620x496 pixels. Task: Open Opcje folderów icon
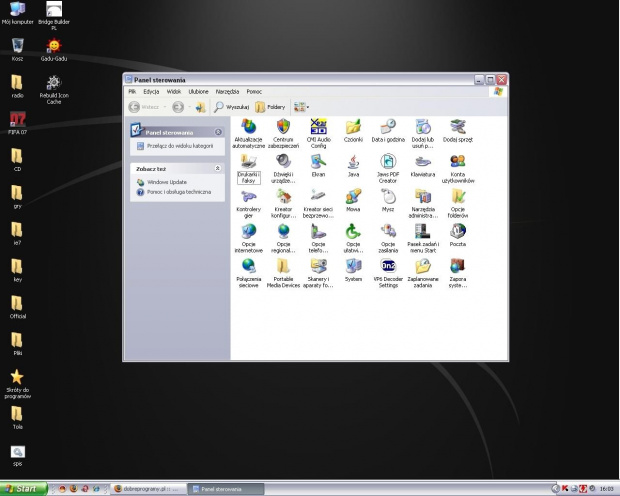point(457,203)
